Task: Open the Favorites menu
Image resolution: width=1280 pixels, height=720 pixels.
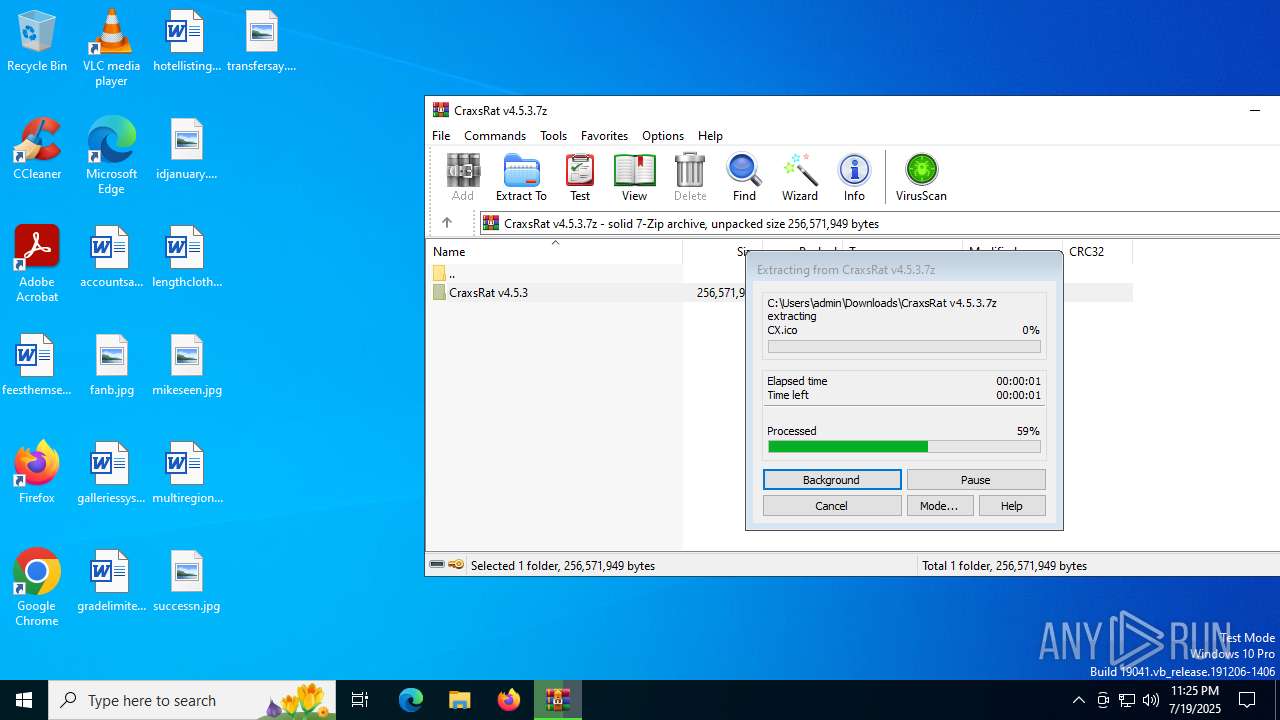Action: coord(604,135)
